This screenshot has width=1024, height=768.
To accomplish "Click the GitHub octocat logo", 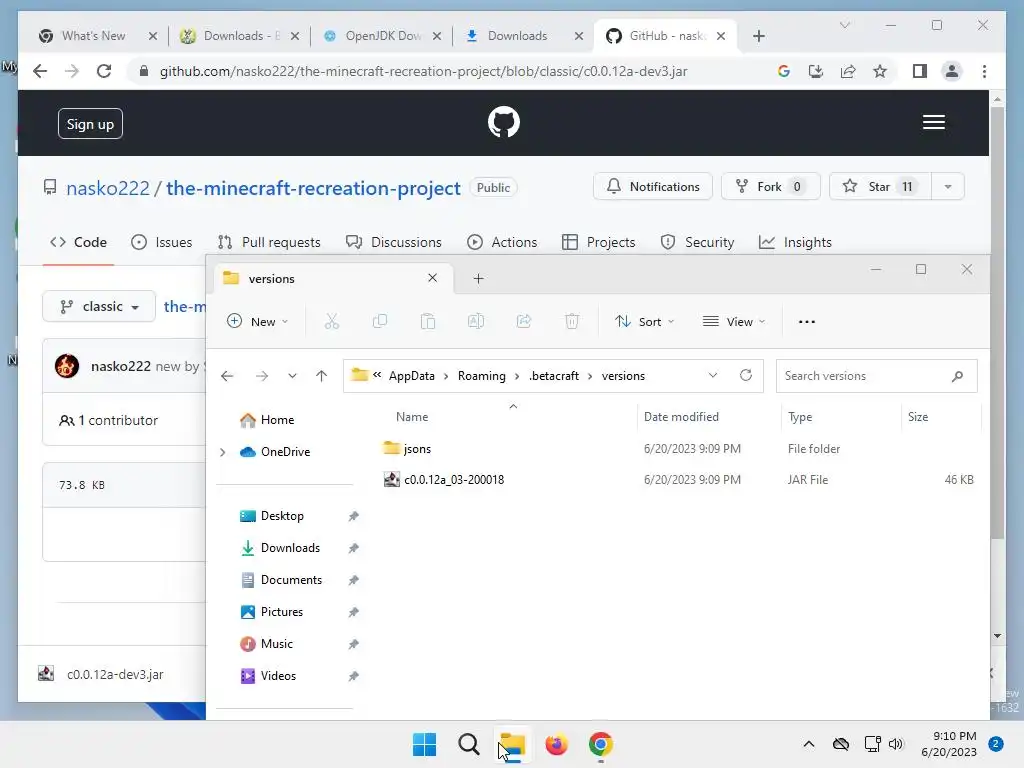I will (504, 122).
